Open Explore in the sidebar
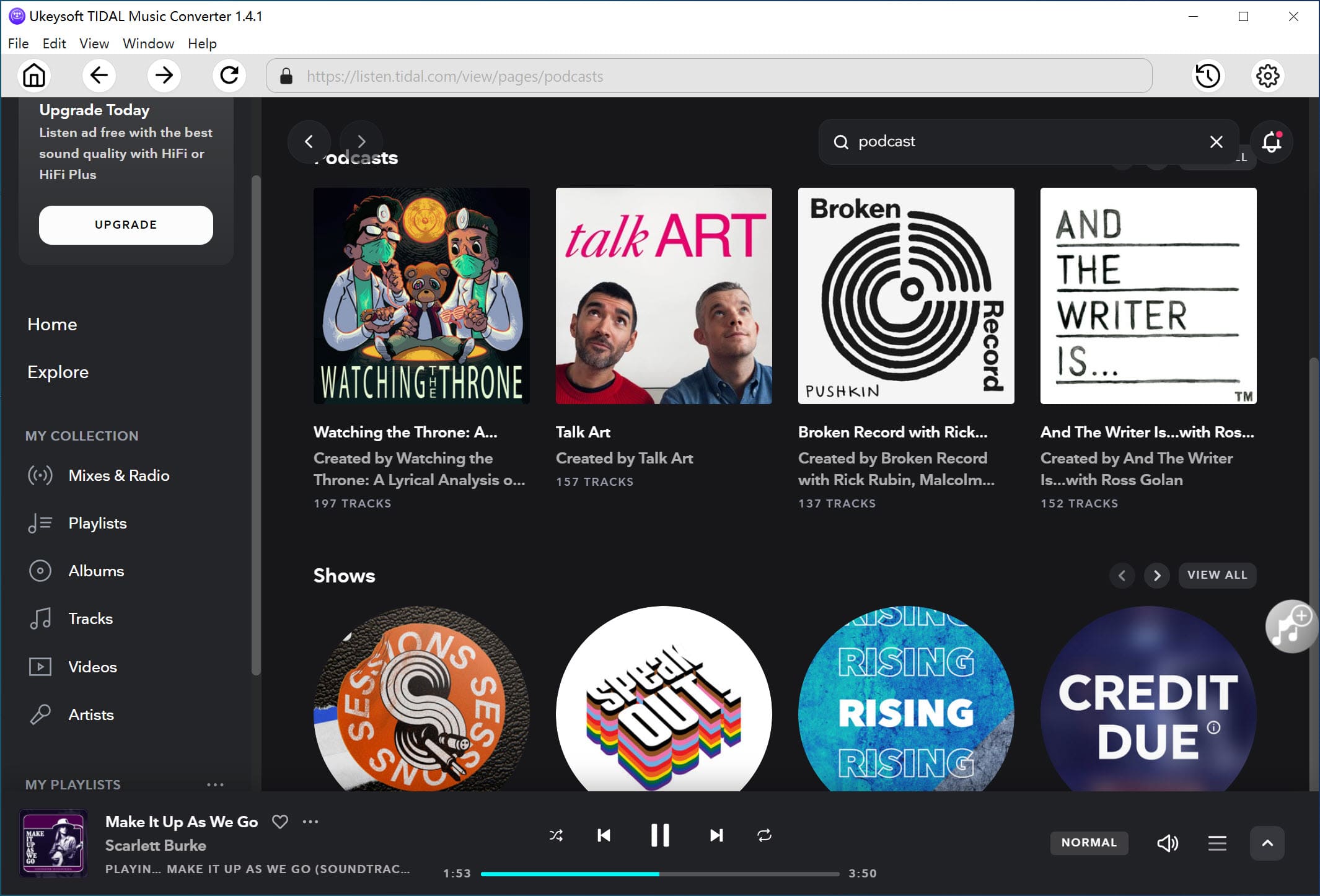This screenshot has width=1320, height=896. (x=58, y=372)
